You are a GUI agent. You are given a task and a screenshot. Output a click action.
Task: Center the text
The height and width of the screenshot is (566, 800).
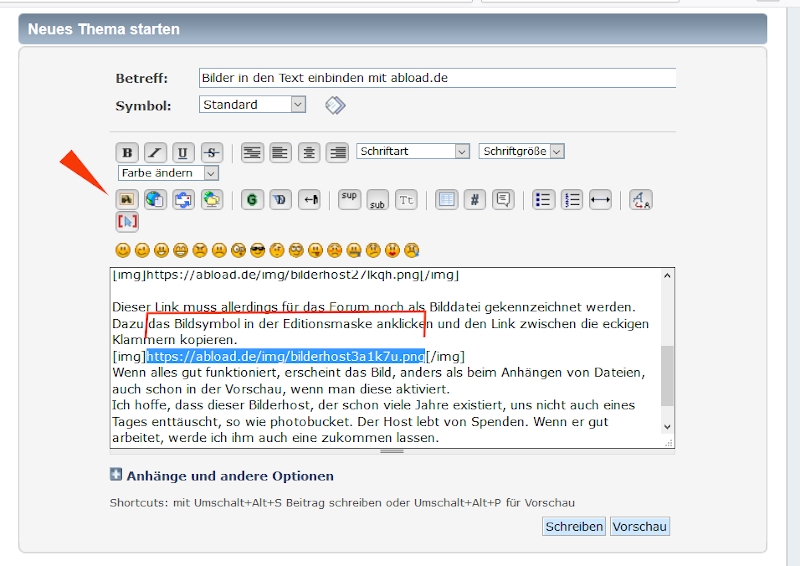pyautogui.click(x=309, y=152)
